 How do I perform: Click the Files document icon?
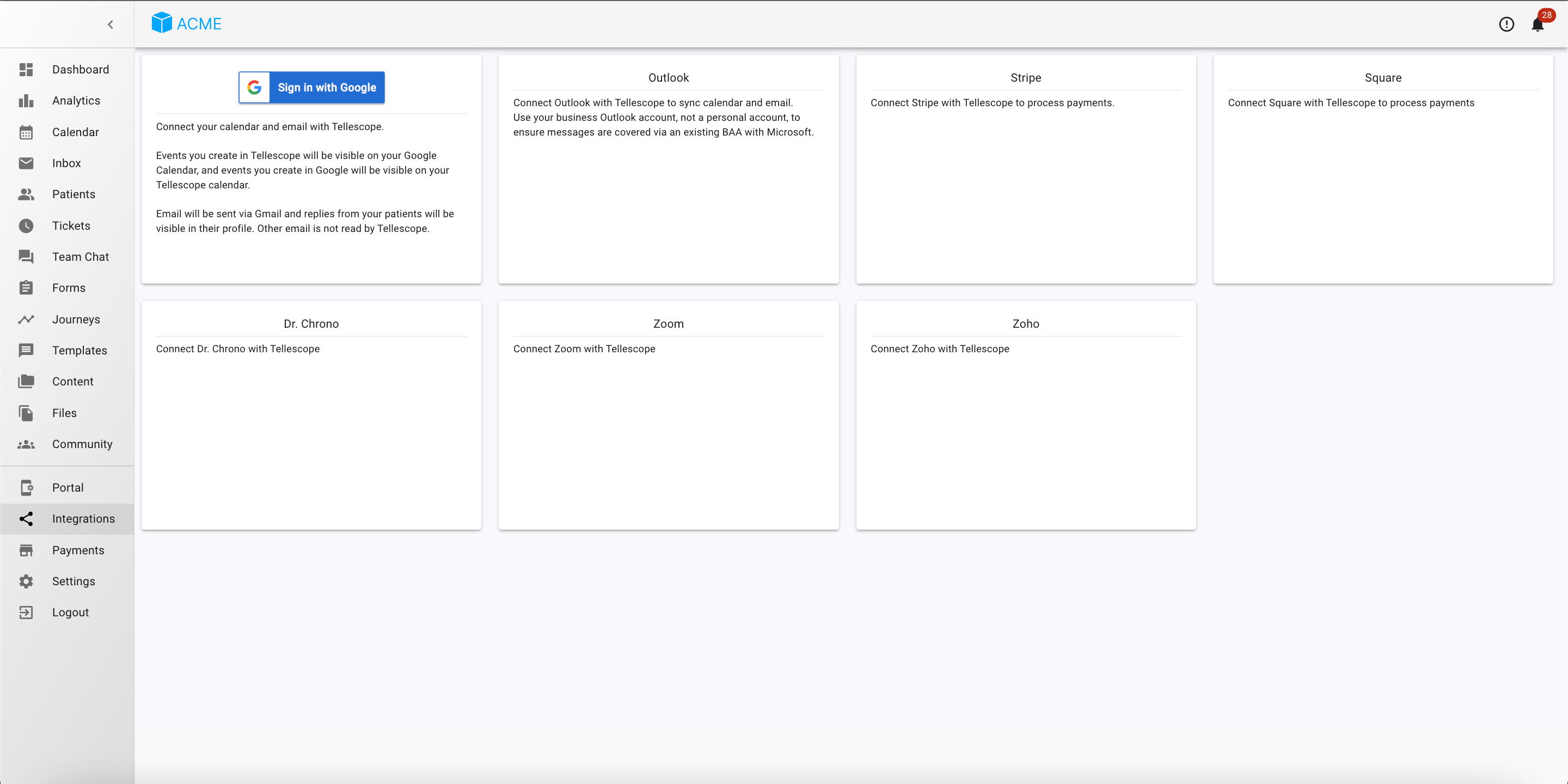(x=26, y=413)
